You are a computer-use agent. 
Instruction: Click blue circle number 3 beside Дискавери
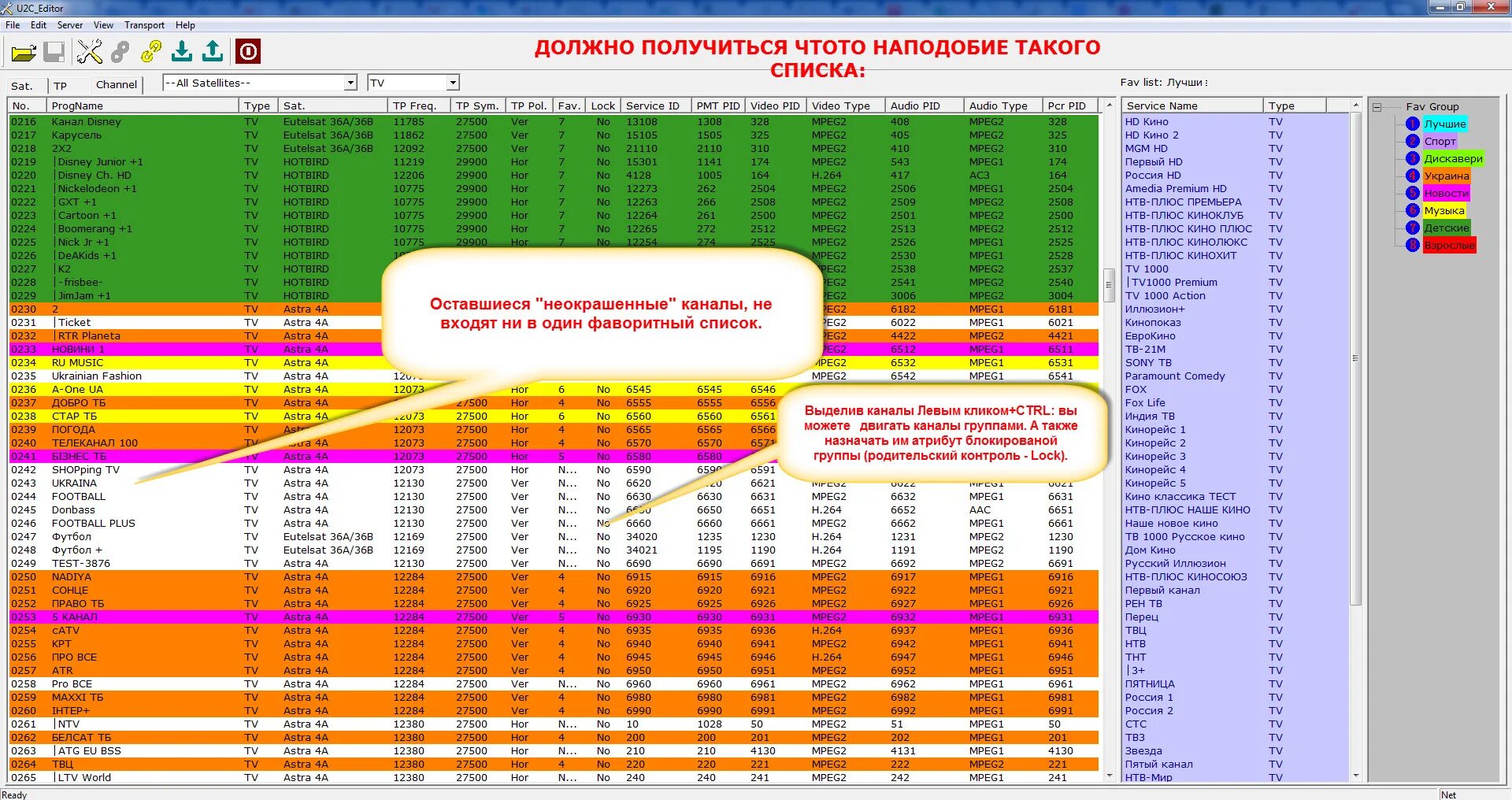(x=1413, y=158)
